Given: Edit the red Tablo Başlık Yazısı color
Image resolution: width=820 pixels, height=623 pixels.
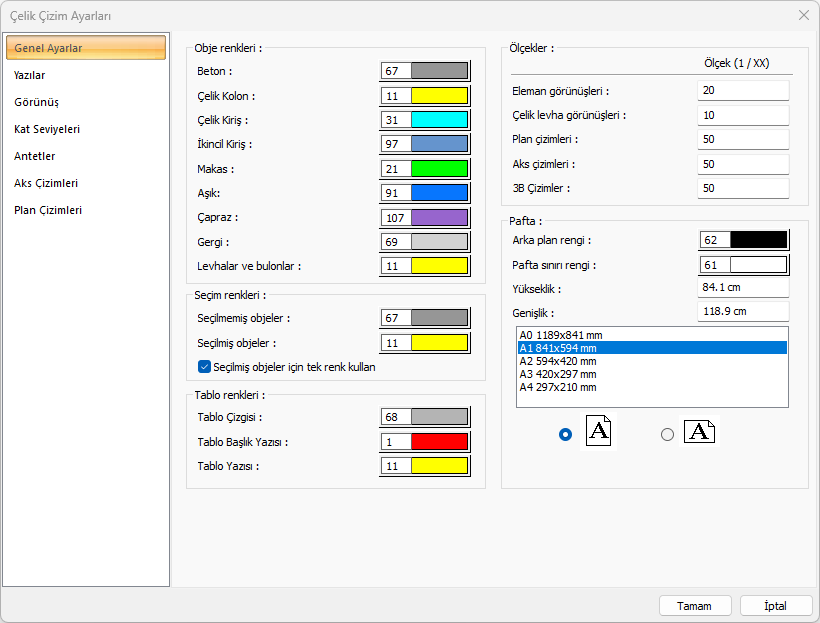Looking at the screenshot, I should [439, 442].
